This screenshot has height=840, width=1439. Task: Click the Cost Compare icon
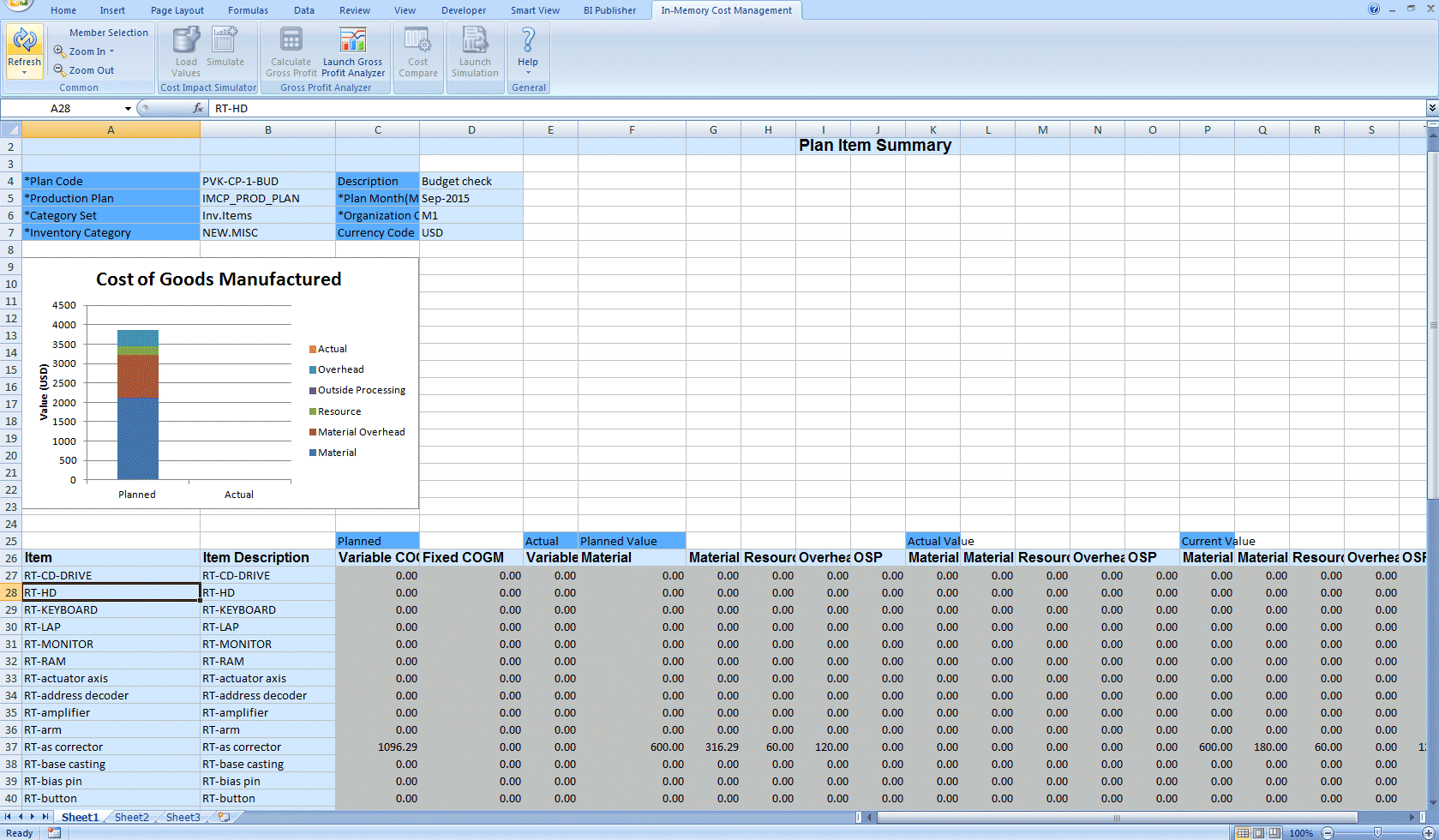click(x=418, y=40)
